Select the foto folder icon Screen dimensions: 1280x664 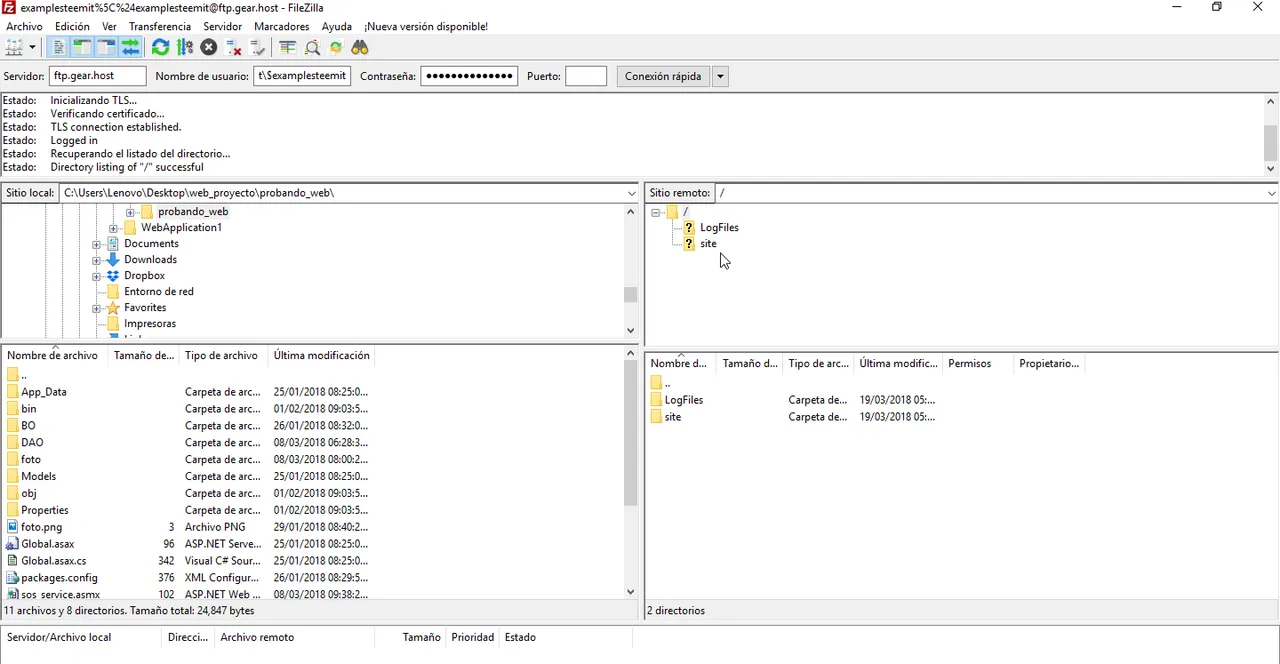click(13, 460)
